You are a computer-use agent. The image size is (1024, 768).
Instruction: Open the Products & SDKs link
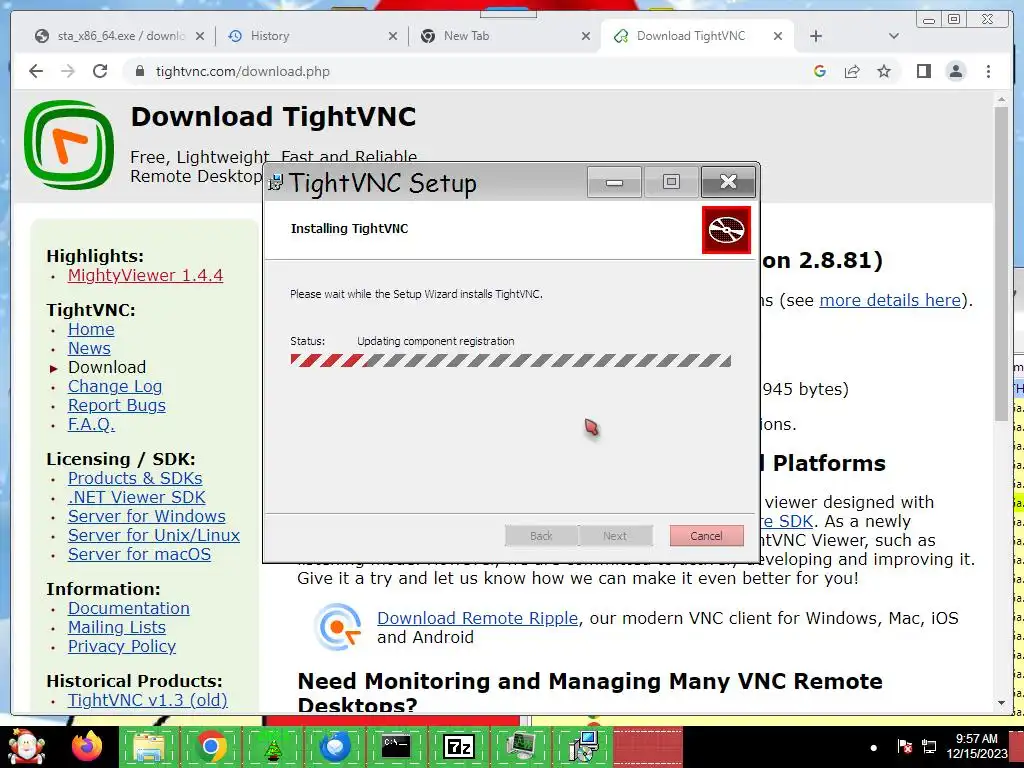point(135,478)
